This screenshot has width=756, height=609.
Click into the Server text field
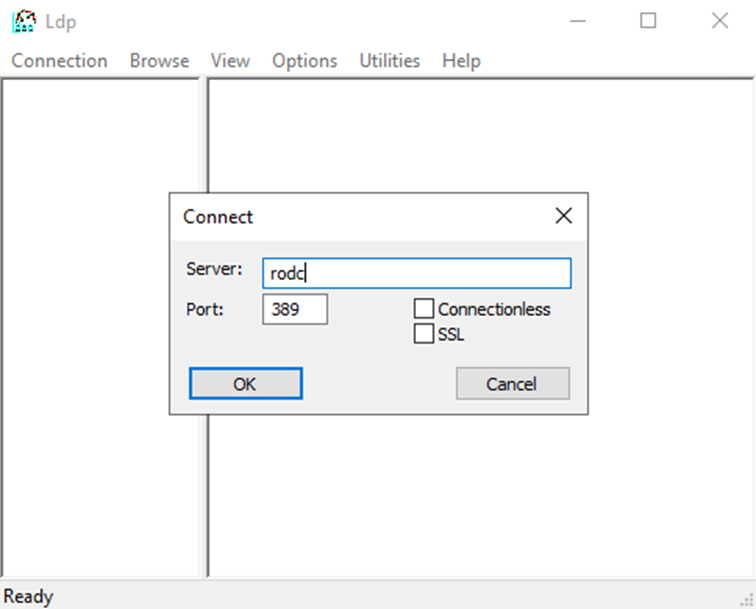click(x=416, y=274)
